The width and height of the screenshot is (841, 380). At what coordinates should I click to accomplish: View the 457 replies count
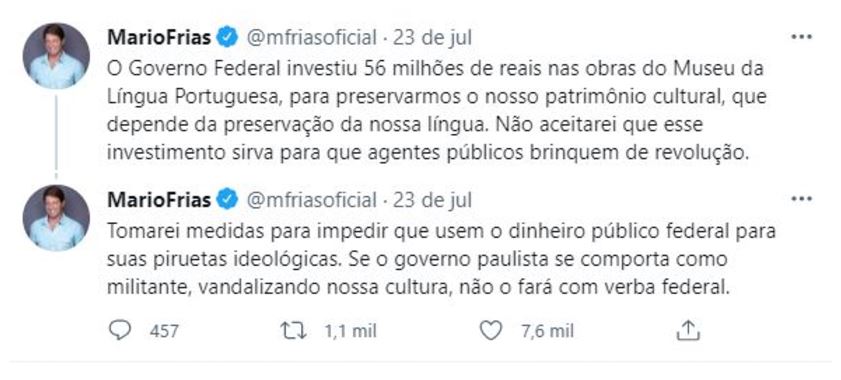[164, 331]
